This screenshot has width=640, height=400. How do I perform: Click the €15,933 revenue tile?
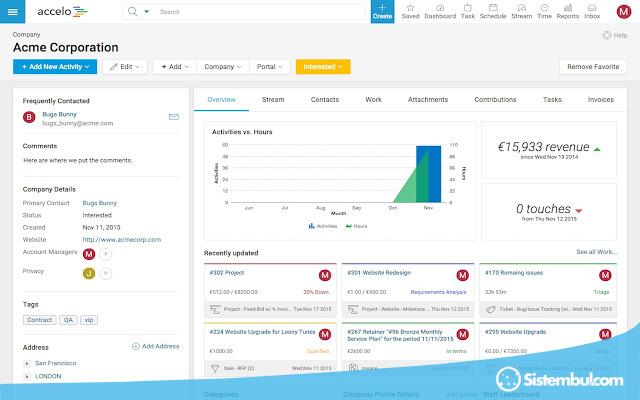[549, 150]
